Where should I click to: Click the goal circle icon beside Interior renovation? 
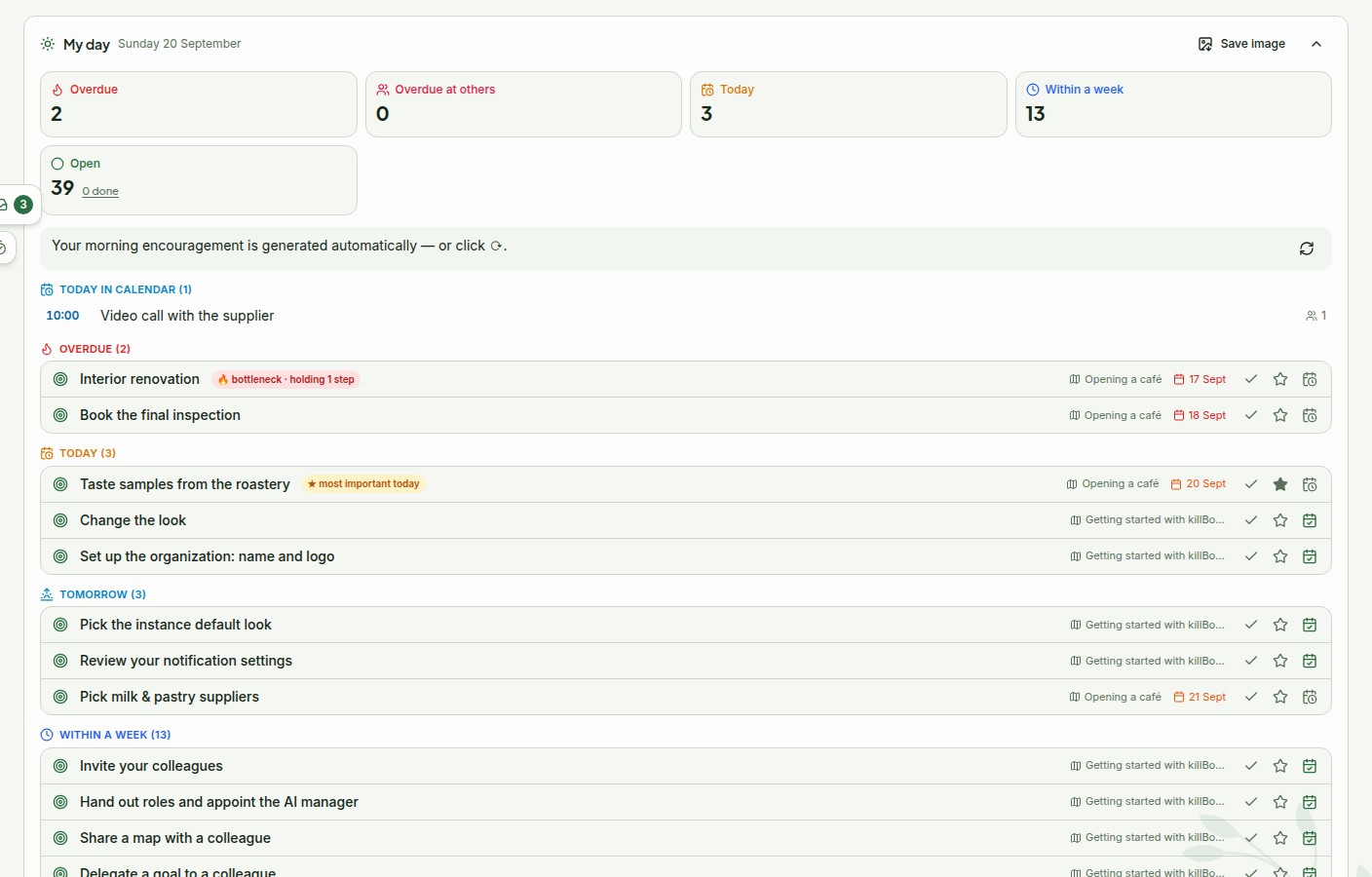point(60,379)
